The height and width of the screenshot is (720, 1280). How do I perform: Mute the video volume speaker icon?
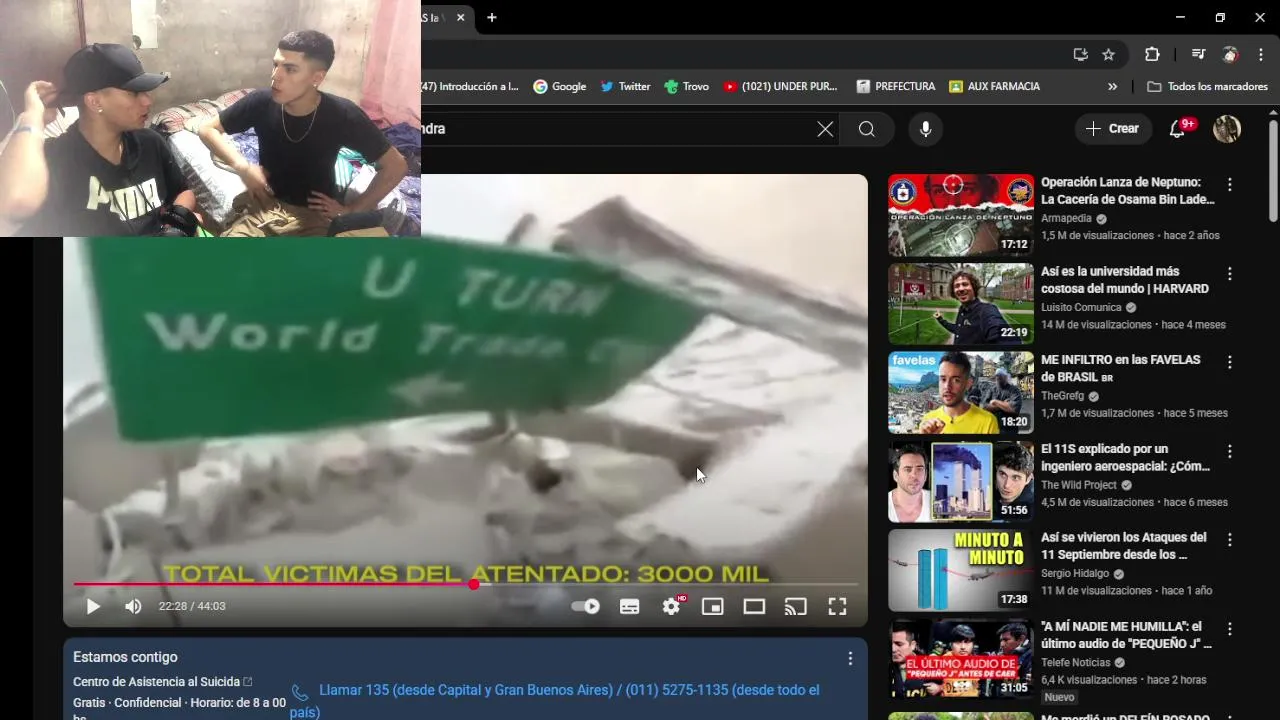point(133,606)
